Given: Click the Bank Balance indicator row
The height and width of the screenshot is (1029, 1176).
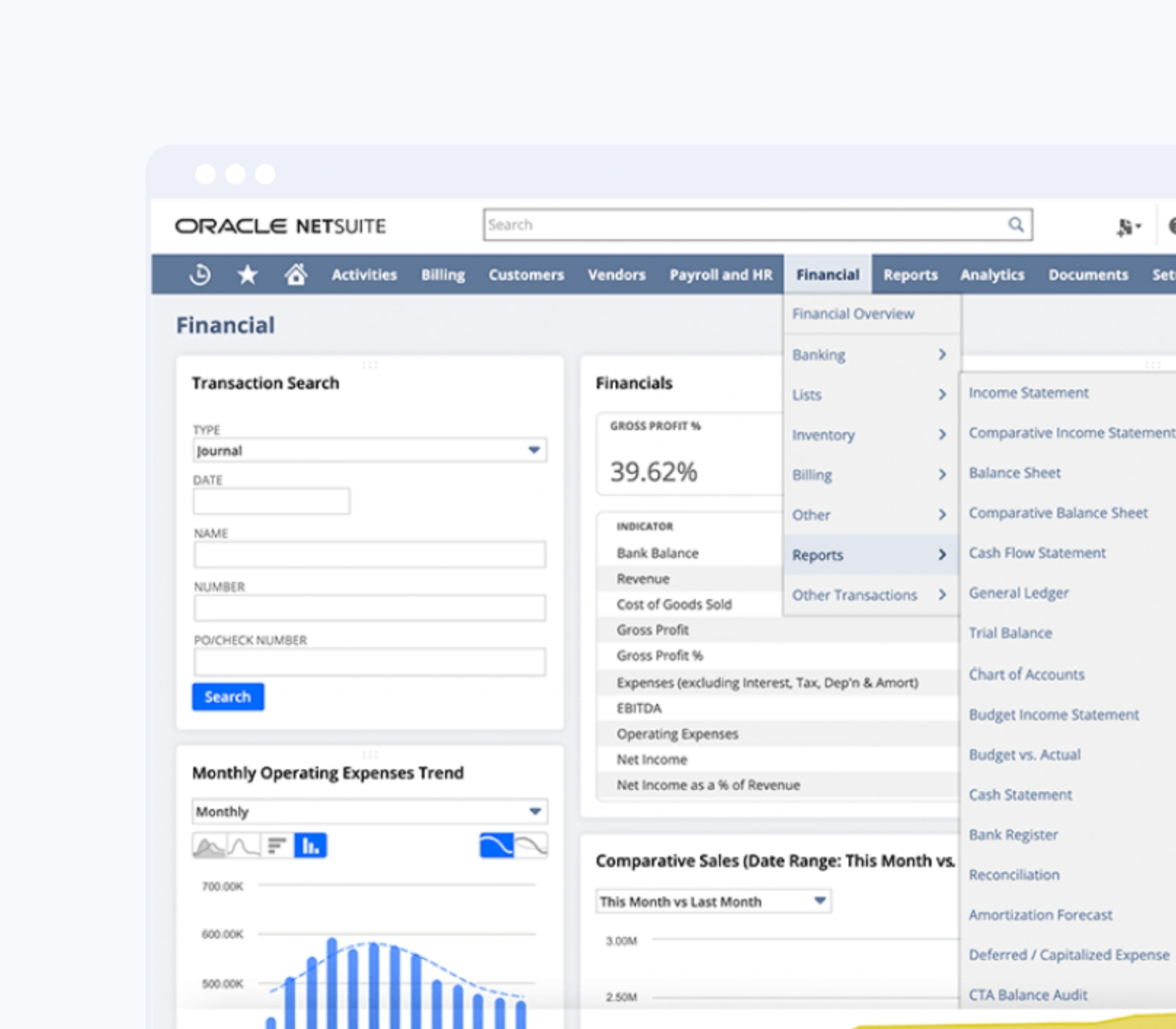Looking at the screenshot, I should click(x=691, y=553).
